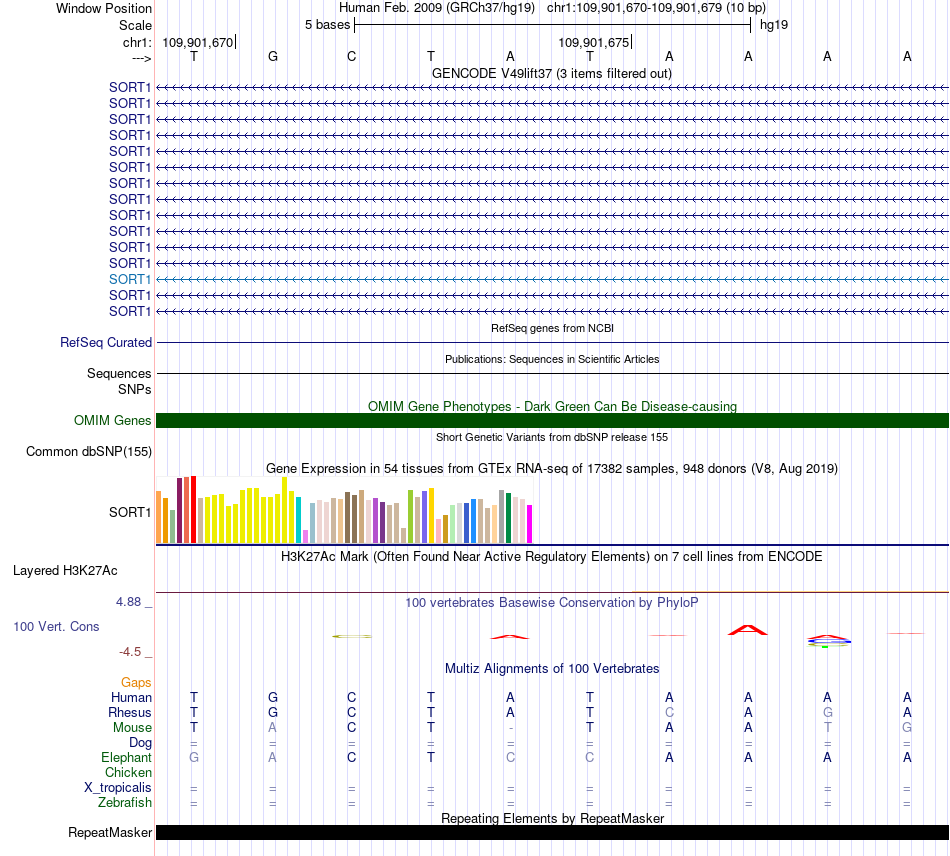Click the GENCODE V49lift37 track title
This screenshot has width=950, height=856.
click(552, 73)
